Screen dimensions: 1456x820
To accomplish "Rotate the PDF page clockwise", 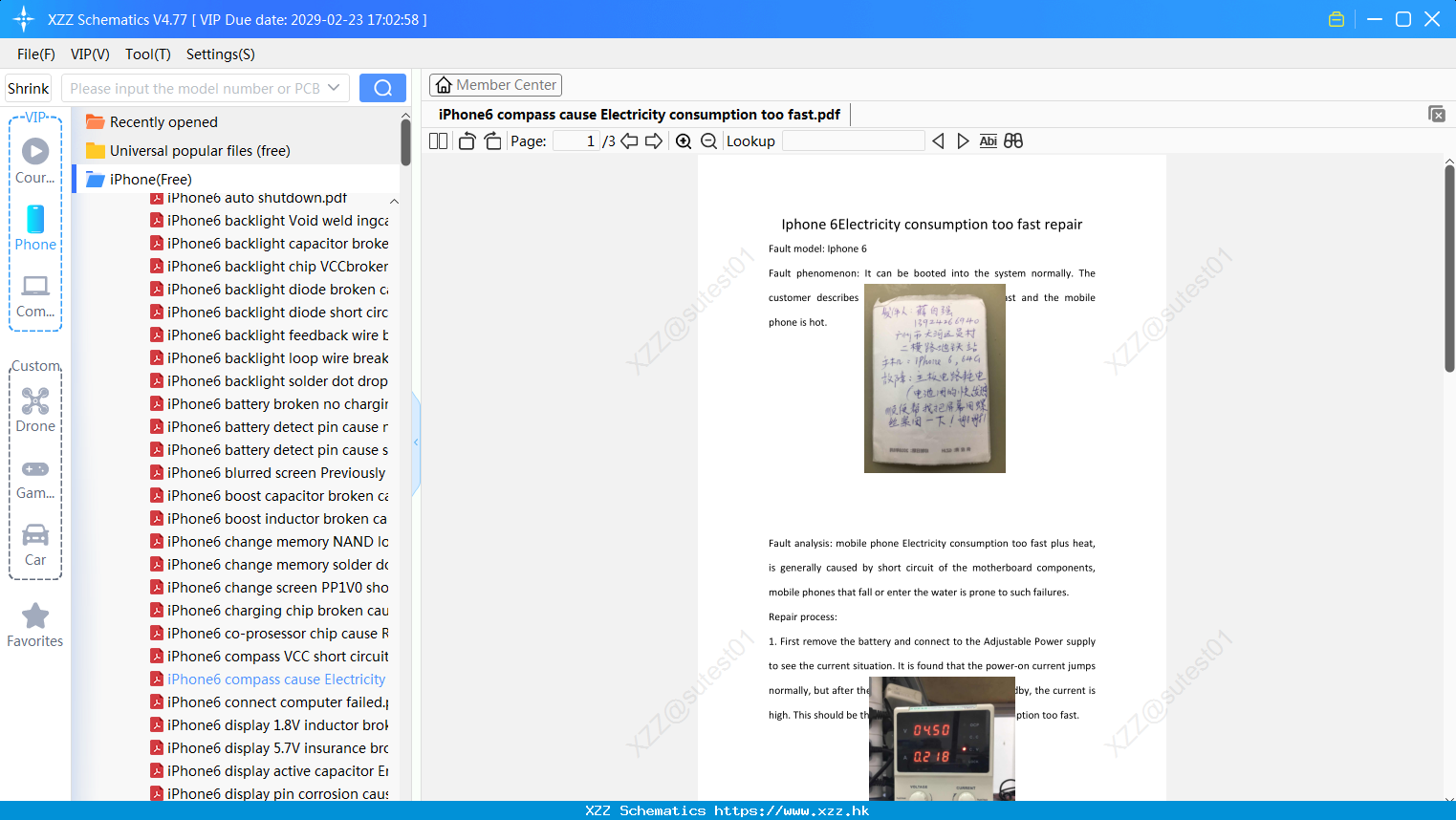I will (x=492, y=141).
